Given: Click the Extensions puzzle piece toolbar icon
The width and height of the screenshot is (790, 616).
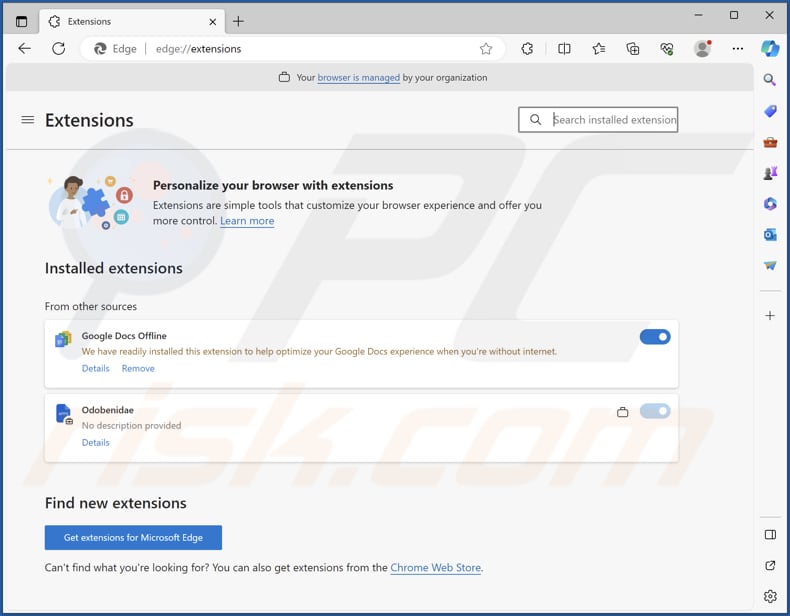Looking at the screenshot, I should click(x=528, y=49).
